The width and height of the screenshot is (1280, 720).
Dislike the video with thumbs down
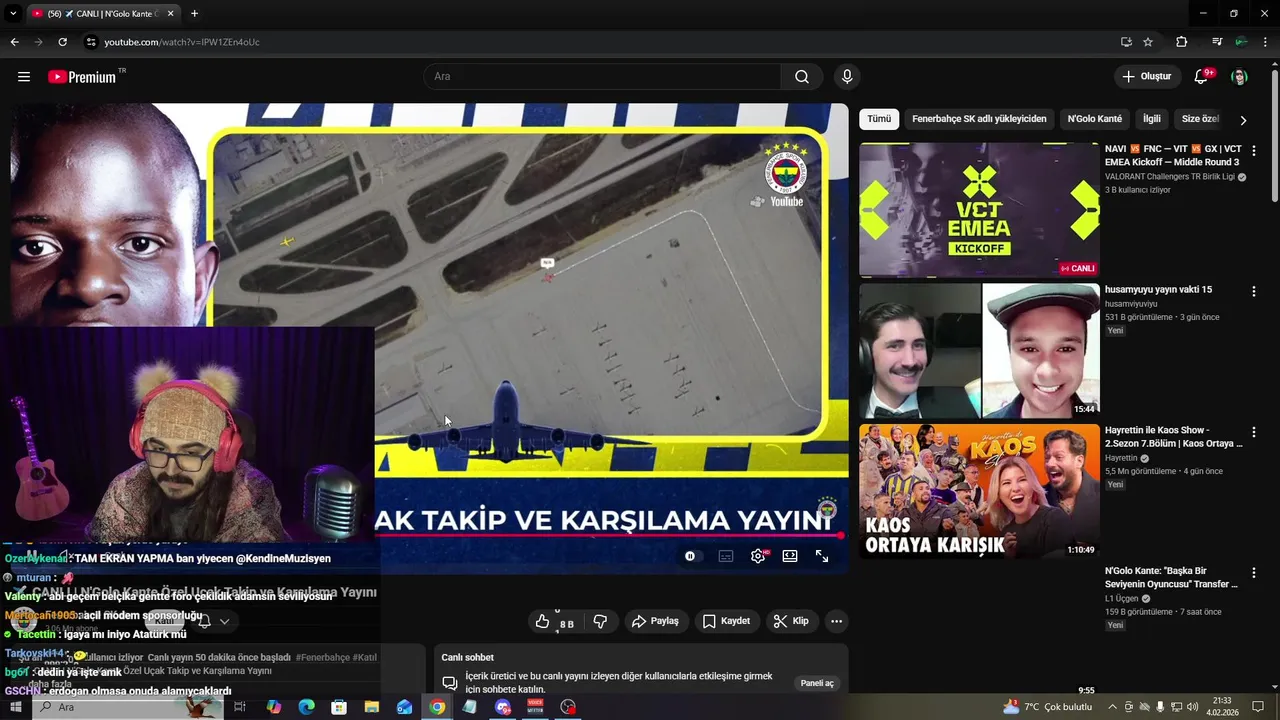pos(600,621)
